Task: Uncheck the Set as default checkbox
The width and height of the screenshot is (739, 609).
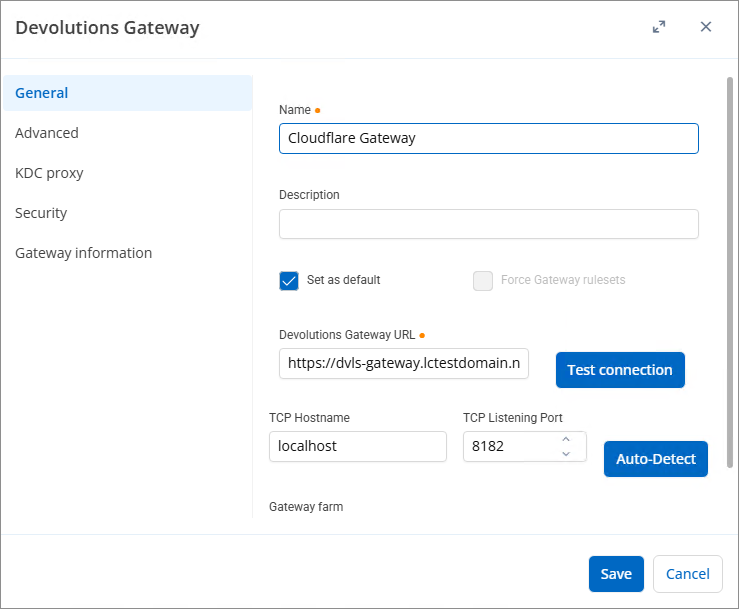Action: (289, 280)
